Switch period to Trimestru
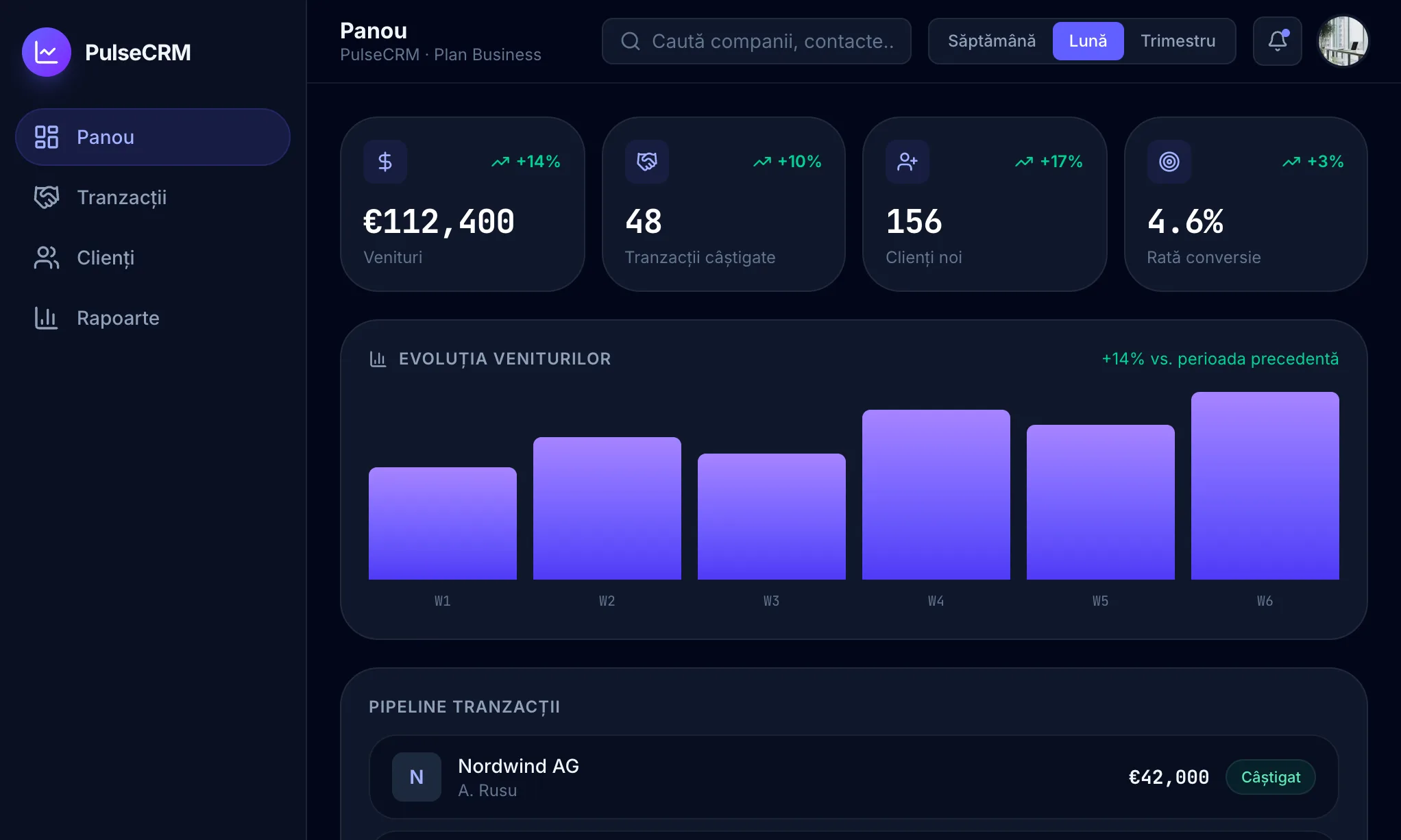Screen dimensions: 1401x840 click(1178, 41)
